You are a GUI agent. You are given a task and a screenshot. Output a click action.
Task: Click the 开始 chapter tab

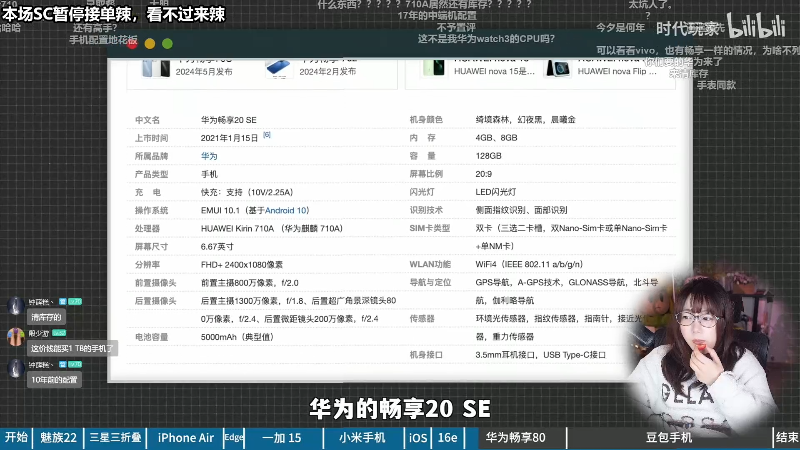click(x=16, y=438)
